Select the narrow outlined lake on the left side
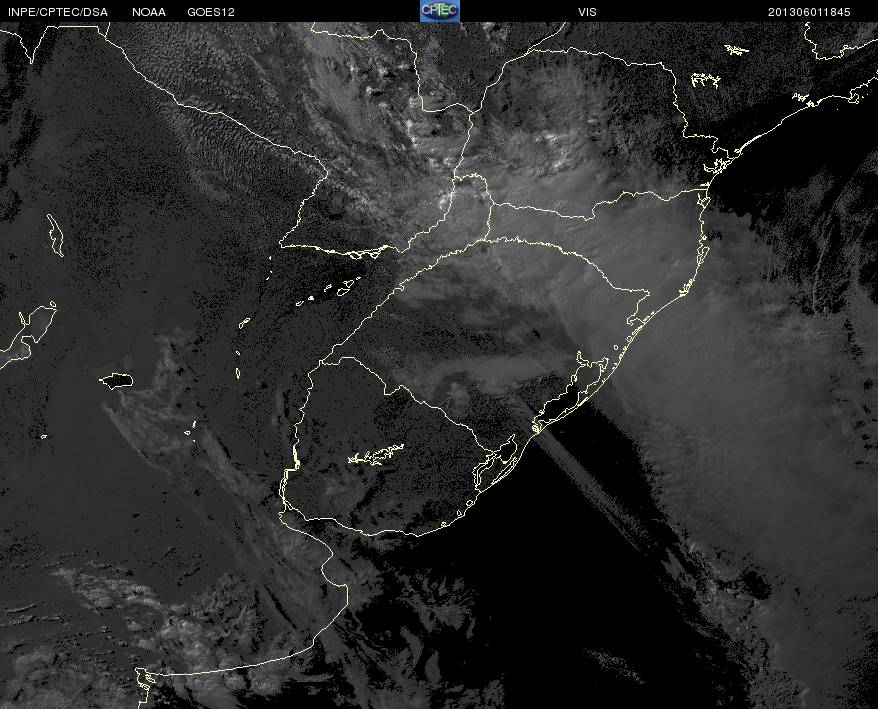The height and width of the screenshot is (709, 878). (x=55, y=235)
